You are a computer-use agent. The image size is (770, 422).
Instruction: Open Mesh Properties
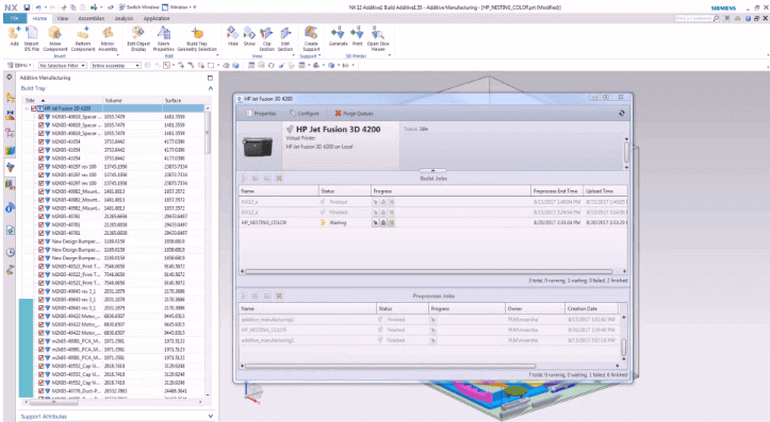point(164,38)
